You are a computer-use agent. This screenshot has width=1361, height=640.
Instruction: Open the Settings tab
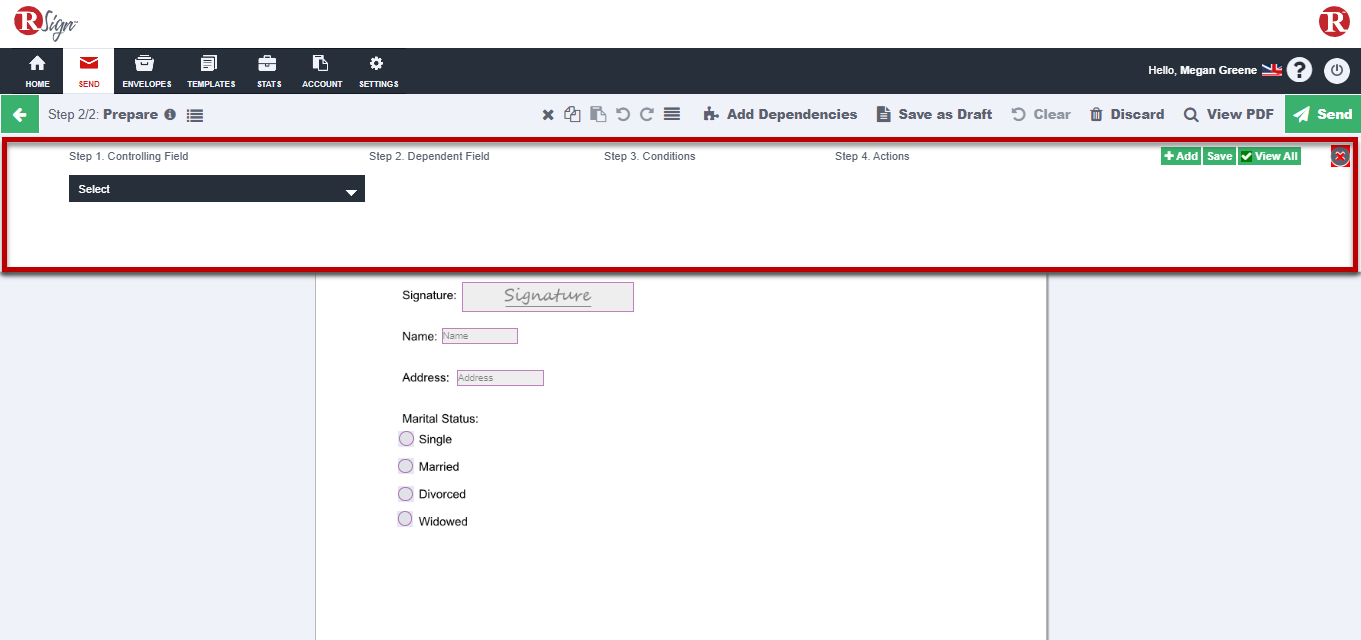point(378,71)
